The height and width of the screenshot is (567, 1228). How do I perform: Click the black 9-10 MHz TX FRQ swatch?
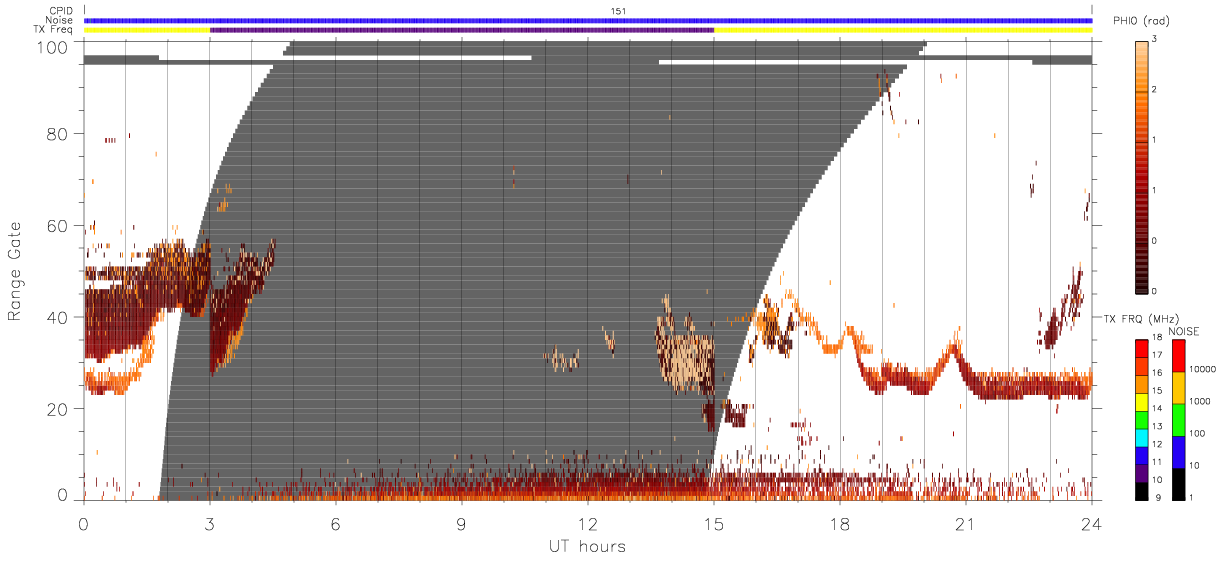tap(1142, 492)
